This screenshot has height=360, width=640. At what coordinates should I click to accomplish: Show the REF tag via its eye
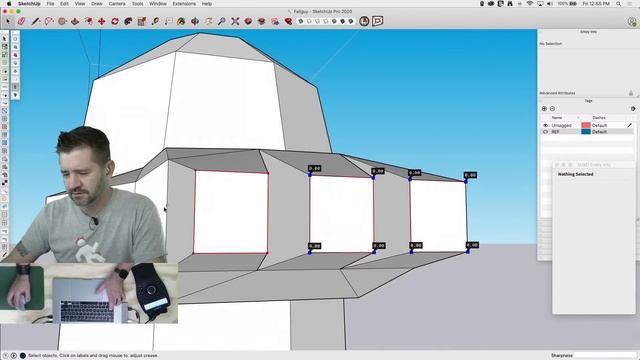(545, 132)
